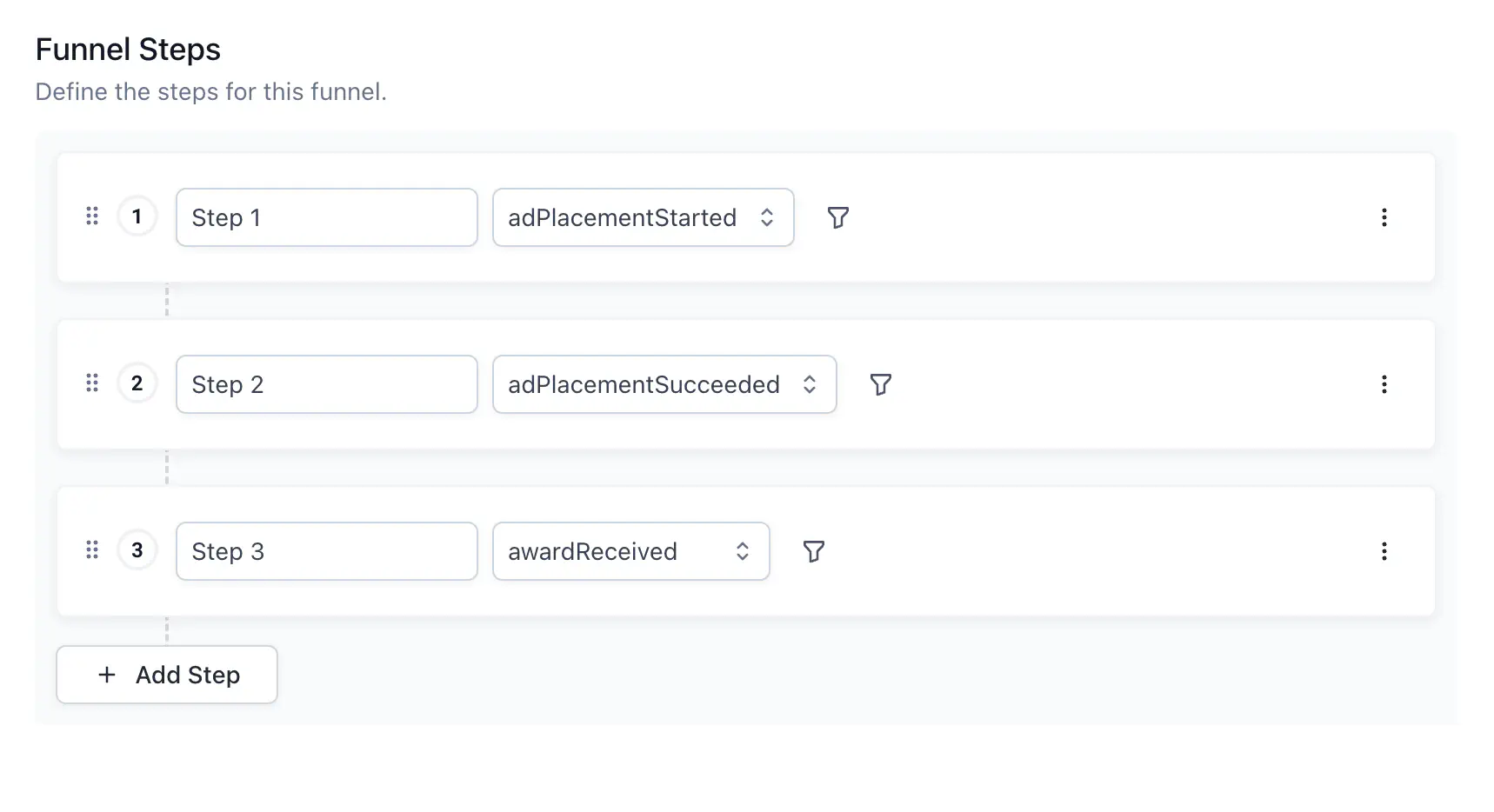Click the number badge for Step 2

(x=137, y=383)
